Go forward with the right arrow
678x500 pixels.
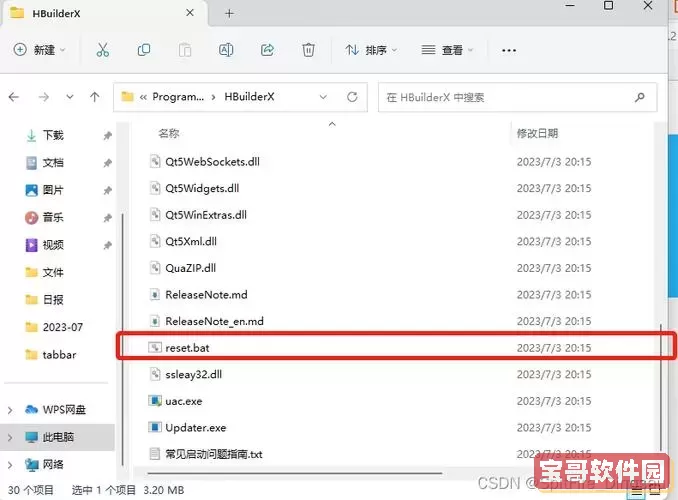tap(43, 97)
